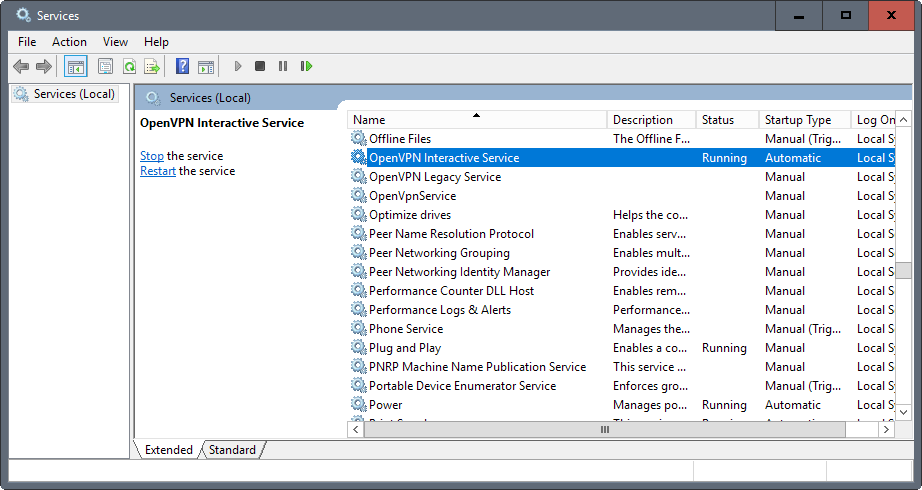922x490 pixels.
Task: Click the Start Service play icon
Action: point(238,66)
